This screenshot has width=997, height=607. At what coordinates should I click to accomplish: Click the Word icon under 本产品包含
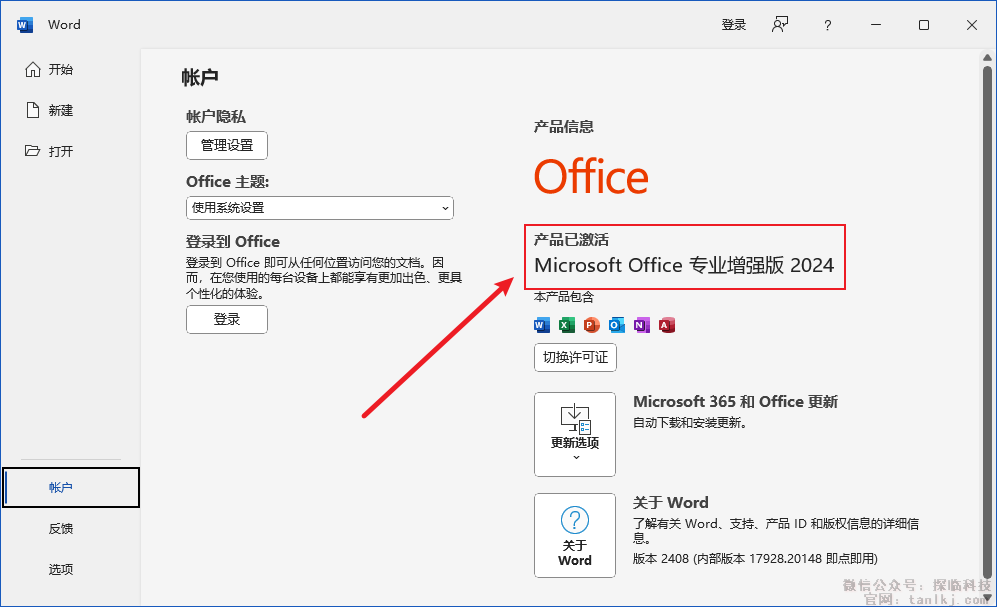(x=542, y=325)
